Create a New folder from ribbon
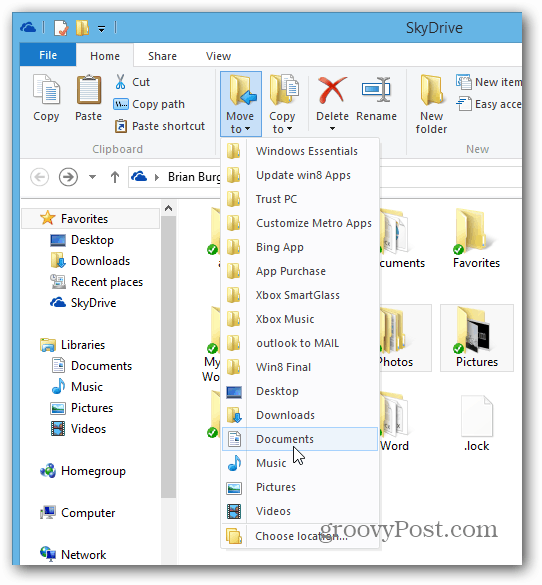 (432, 104)
